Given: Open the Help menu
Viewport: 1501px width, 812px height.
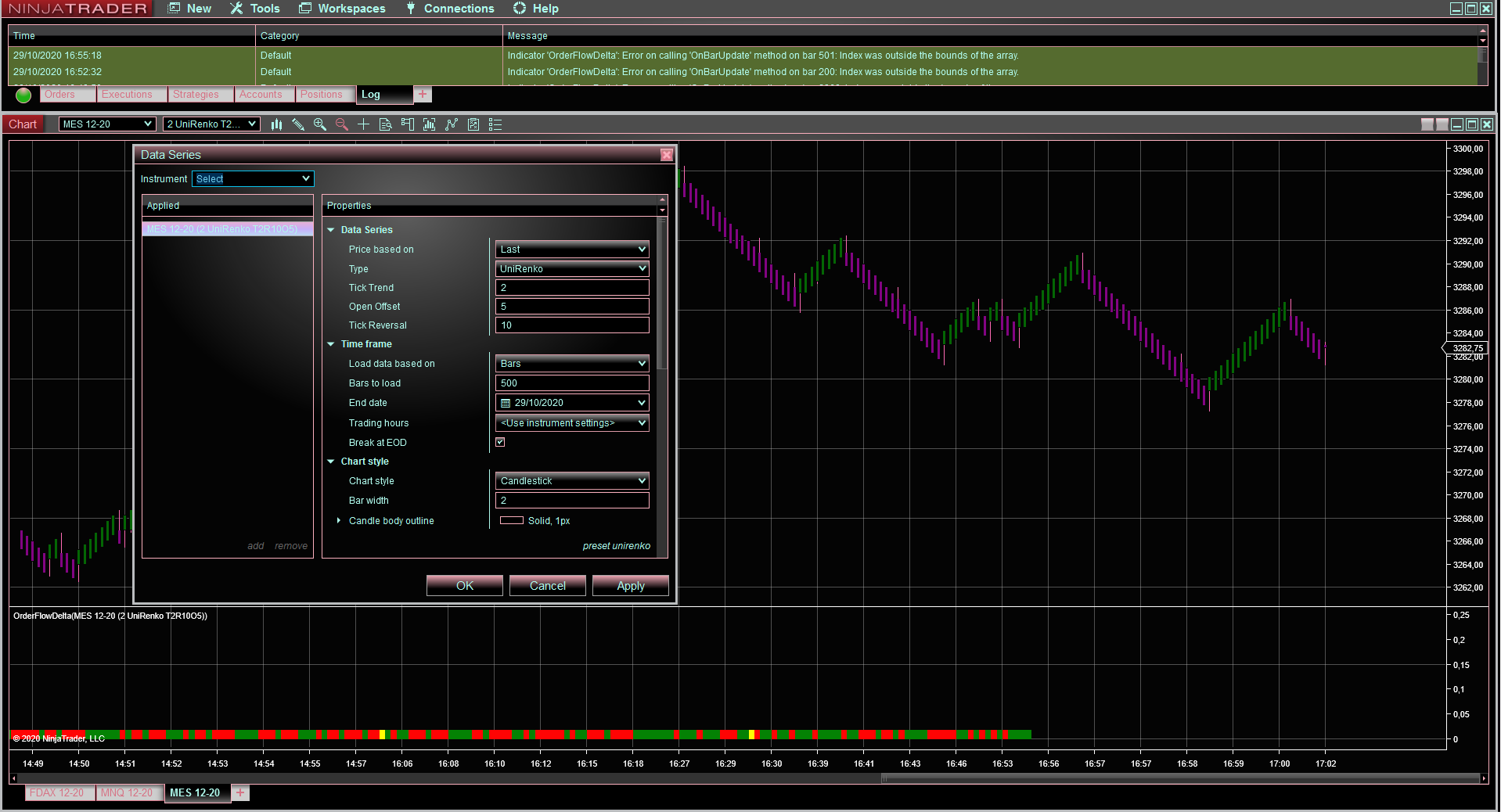Looking at the screenshot, I should click(536, 9).
